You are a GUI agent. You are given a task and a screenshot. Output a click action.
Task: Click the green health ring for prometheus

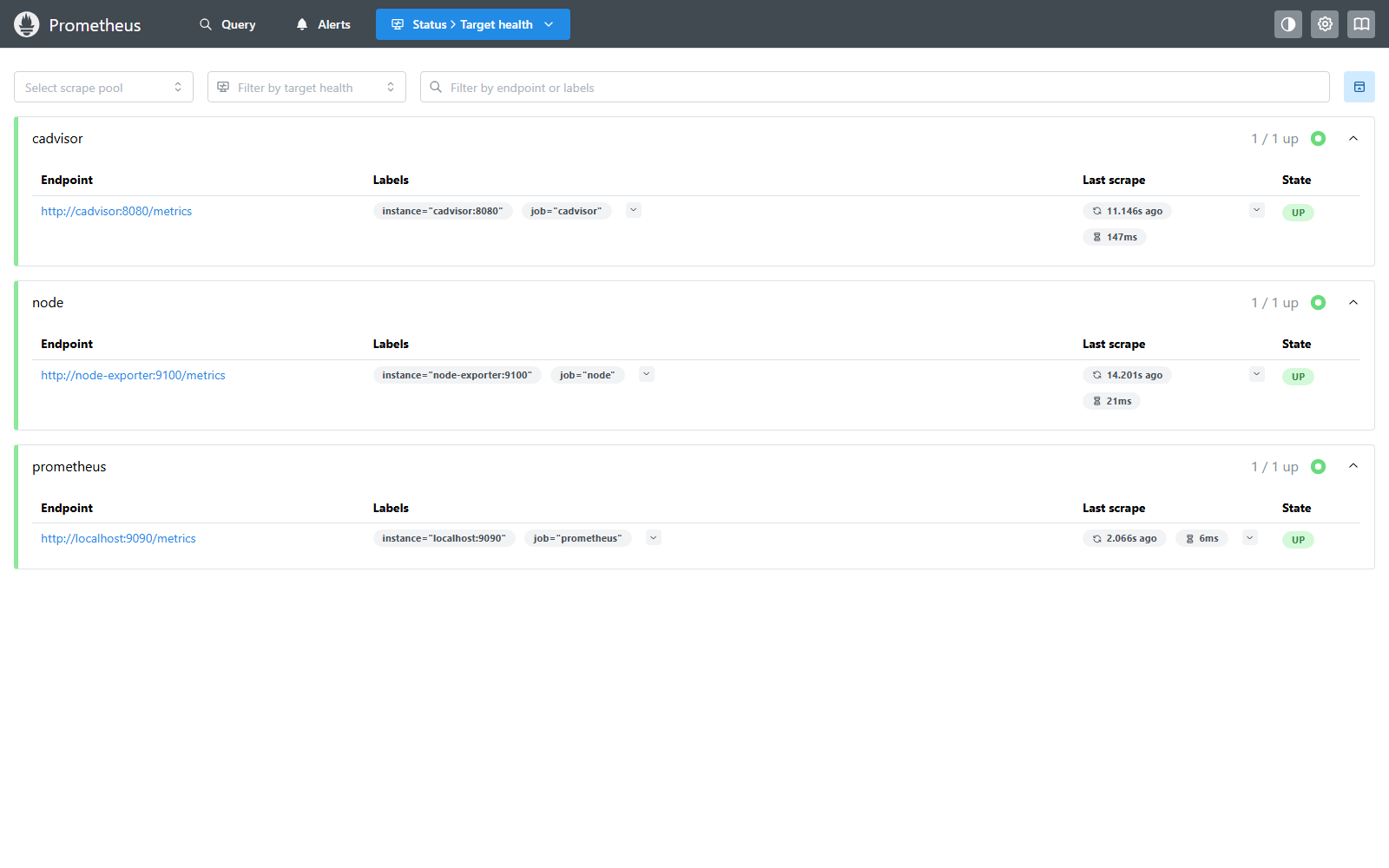pyautogui.click(x=1318, y=467)
